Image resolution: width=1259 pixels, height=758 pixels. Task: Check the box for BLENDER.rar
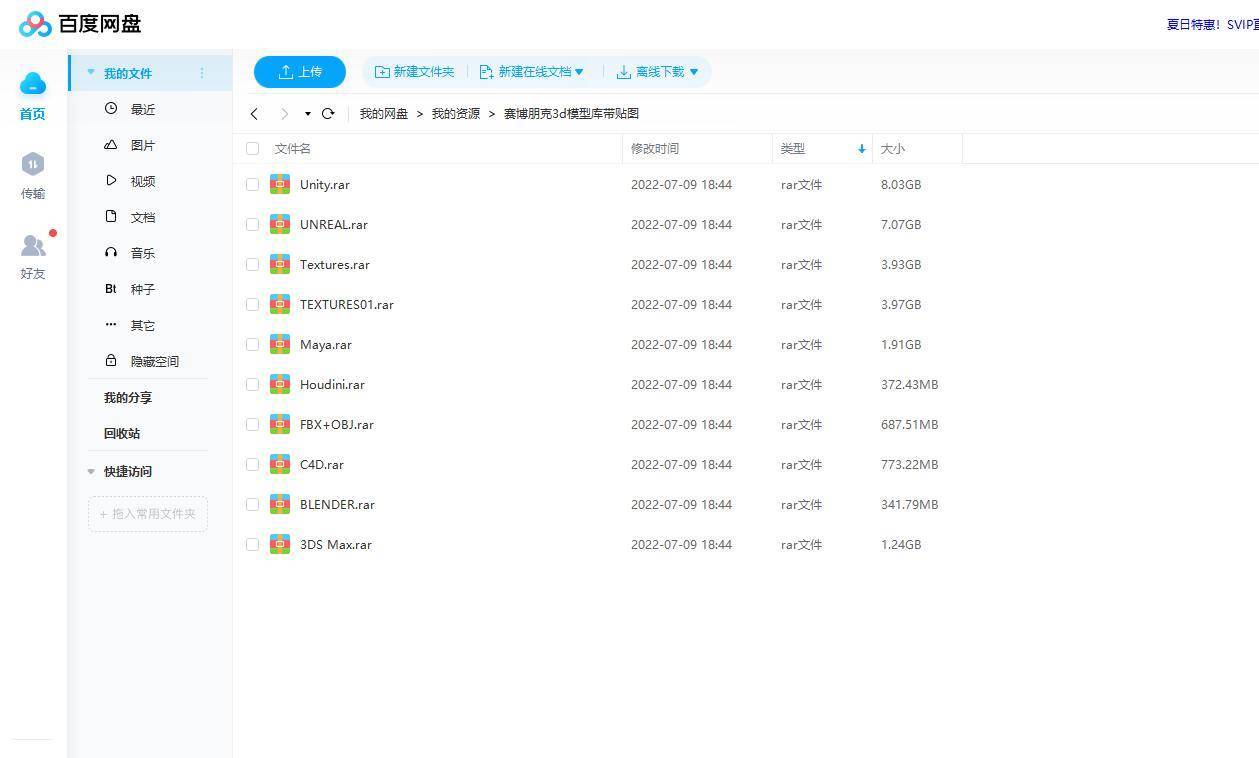tap(252, 504)
